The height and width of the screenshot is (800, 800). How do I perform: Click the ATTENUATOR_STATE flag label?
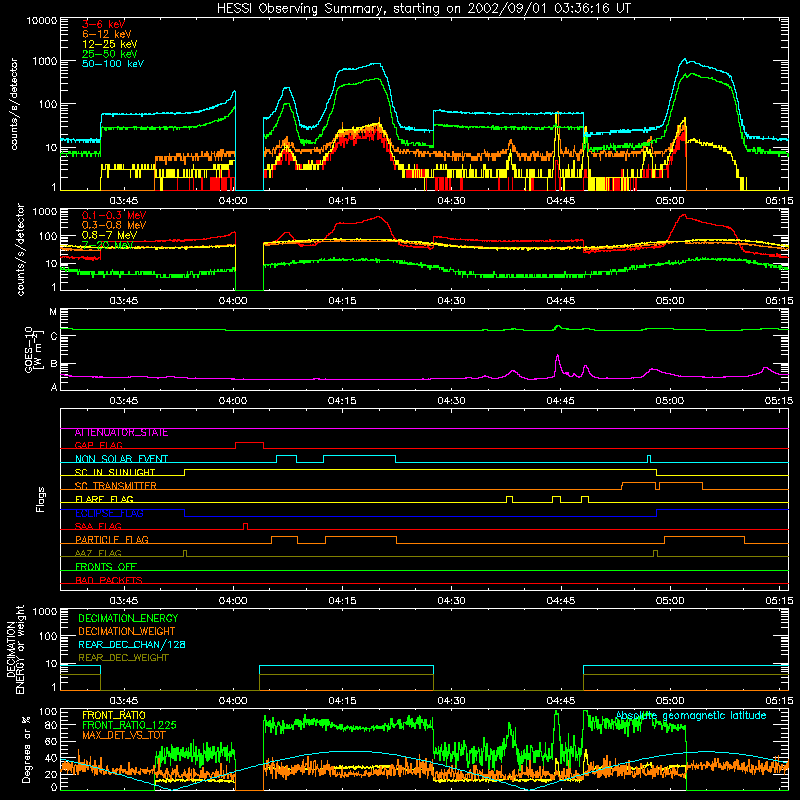tap(121, 433)
